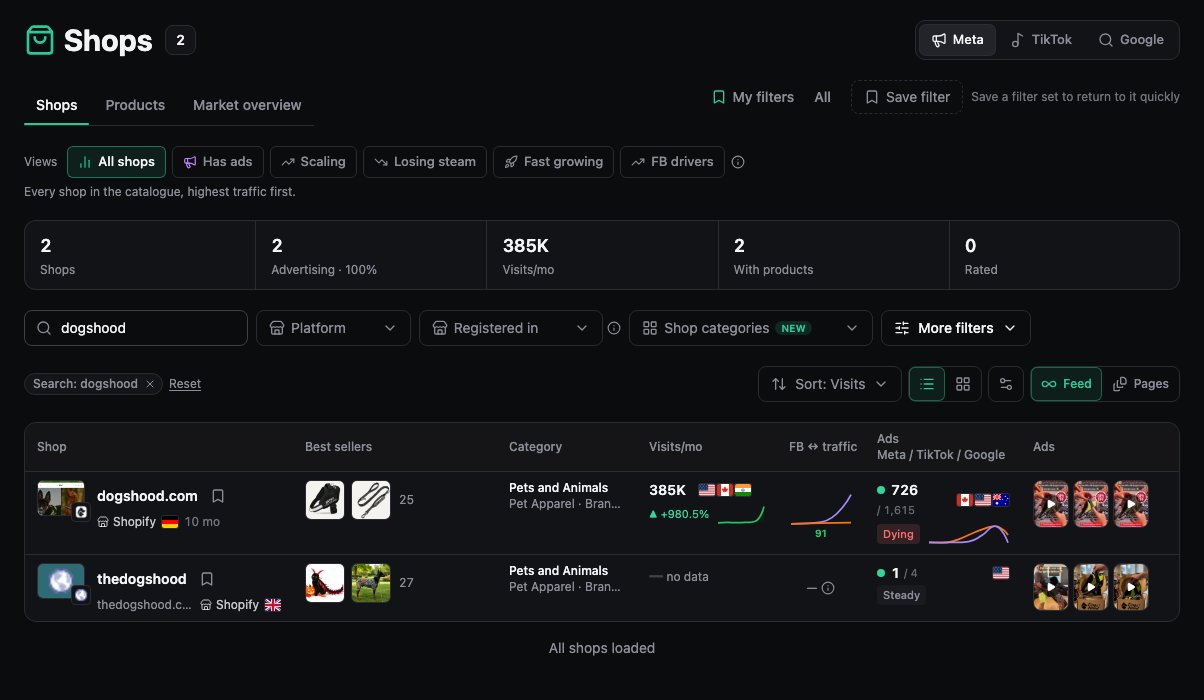Viewport: 1204px width, 700px height.
Task: Switch to list view layout
Action: coord(927,384)
